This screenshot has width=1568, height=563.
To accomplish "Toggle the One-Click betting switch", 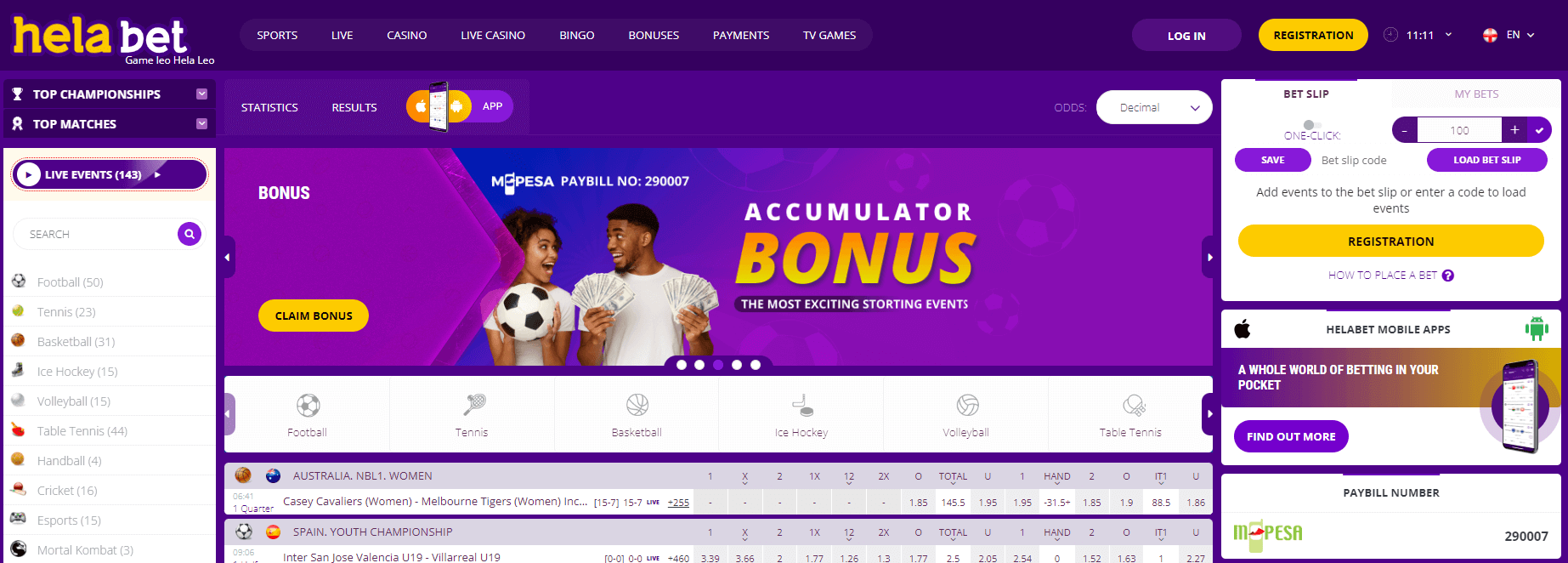I will 1311,125.
